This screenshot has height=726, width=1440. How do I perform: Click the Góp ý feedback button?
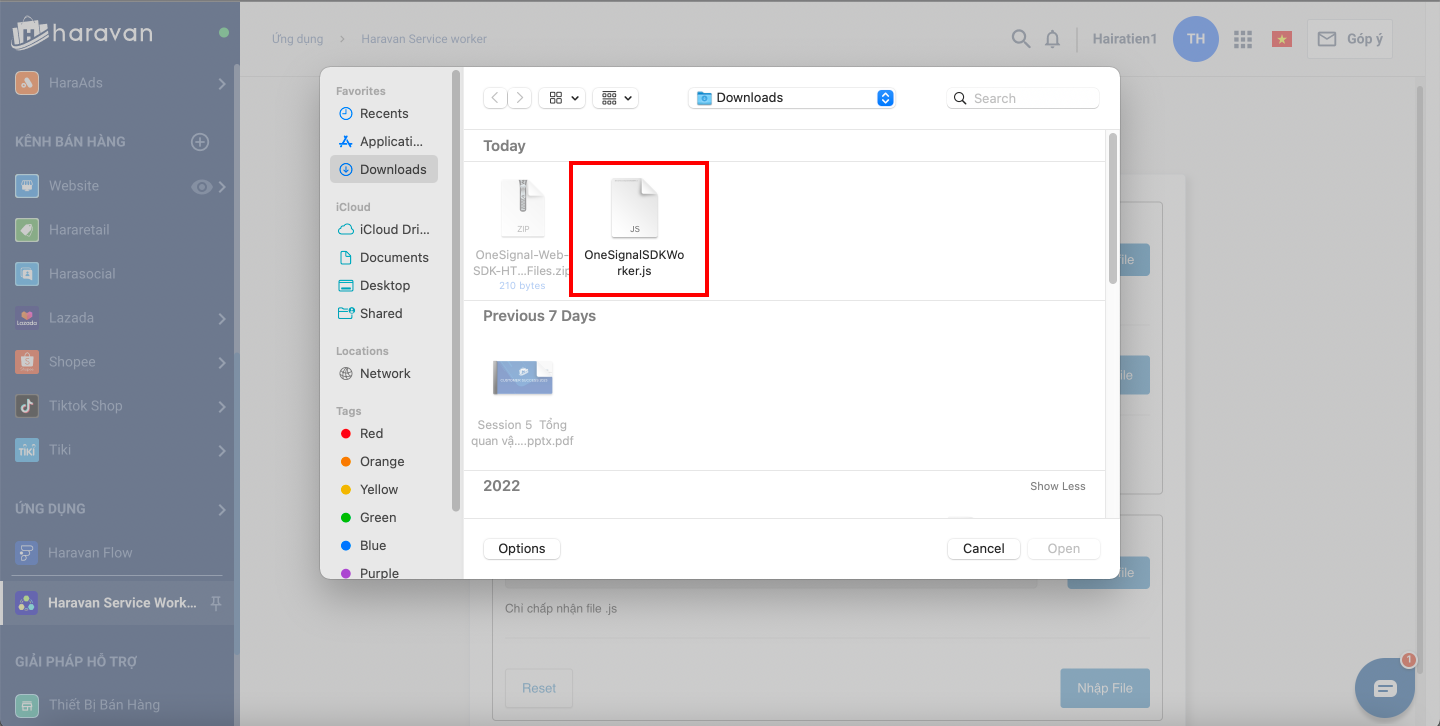(1350, 39)
